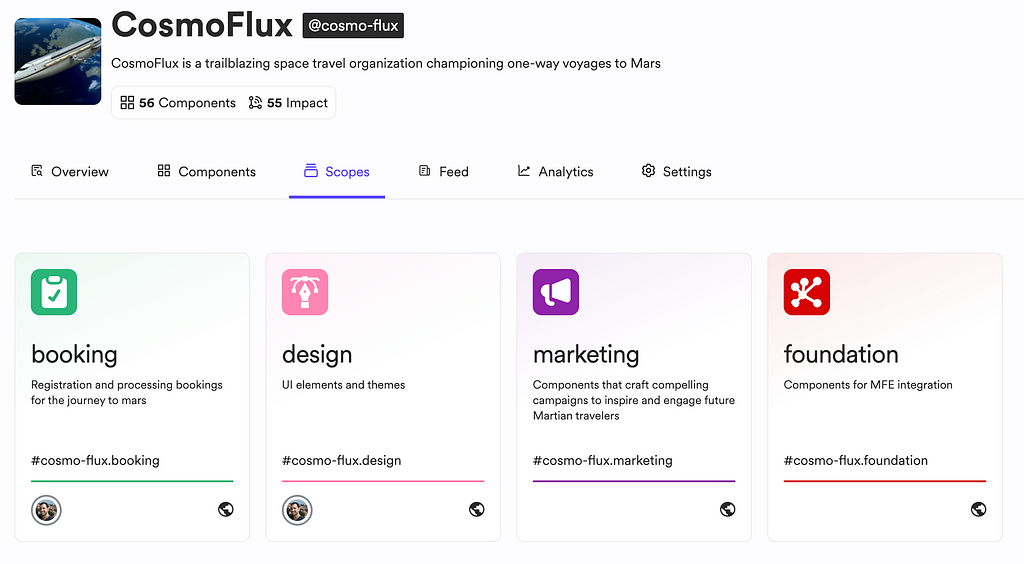1024x564 pixels.
Task: Switch to the Overview tab
Action: [x=70, y=172]
